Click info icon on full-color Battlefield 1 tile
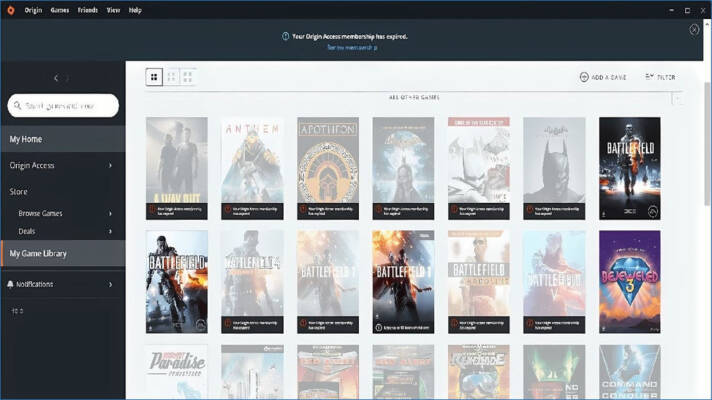This screenshot has width=712, height=400. tap(379, 327)
